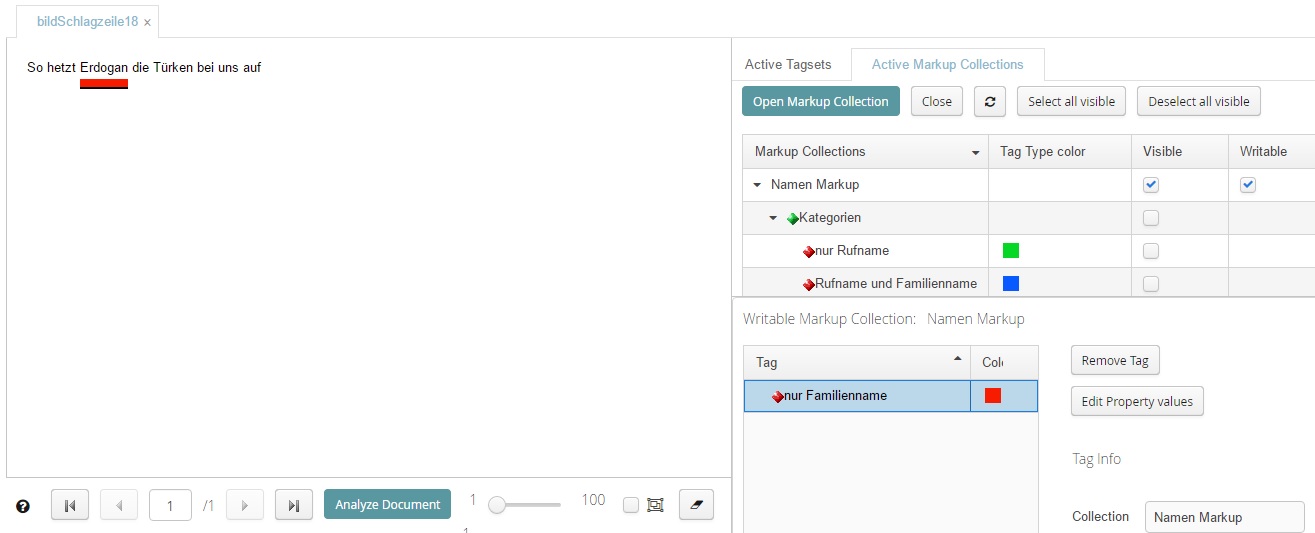Click the lines-per-page slider handle
Viewport: 1315px width, 533px height.
(497, 505)
